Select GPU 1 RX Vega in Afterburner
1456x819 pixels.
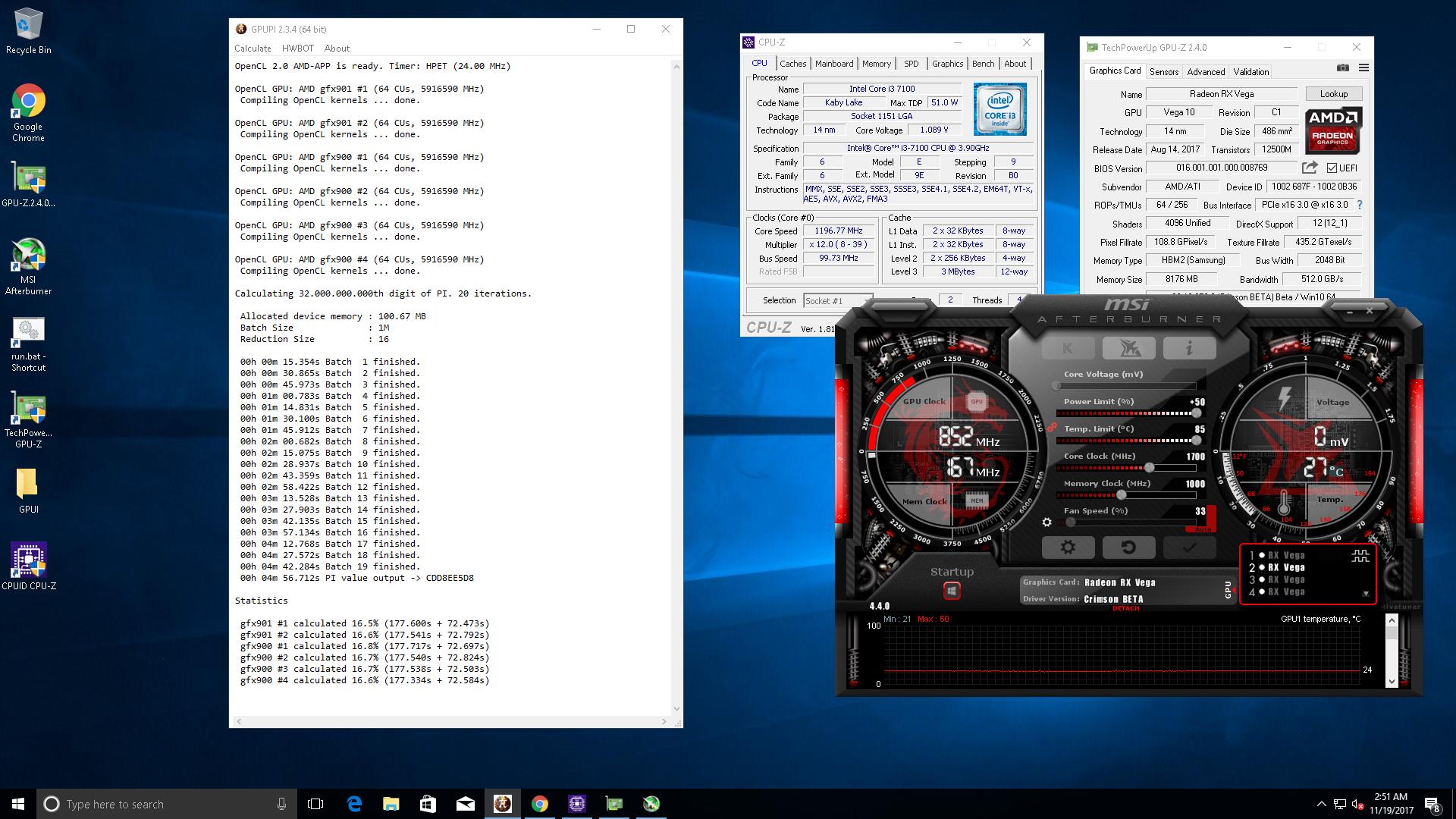(1279, 555)
